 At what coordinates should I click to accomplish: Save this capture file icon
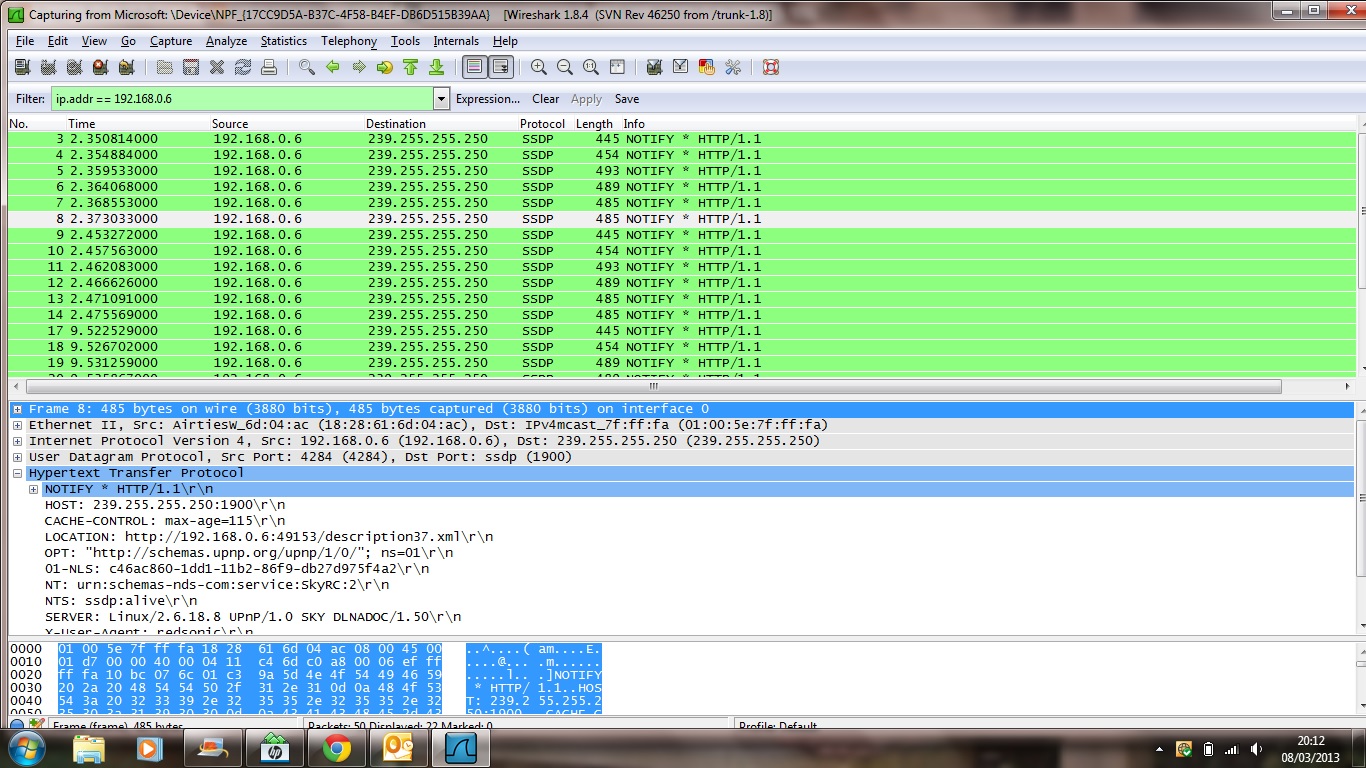tap(191, 67)
